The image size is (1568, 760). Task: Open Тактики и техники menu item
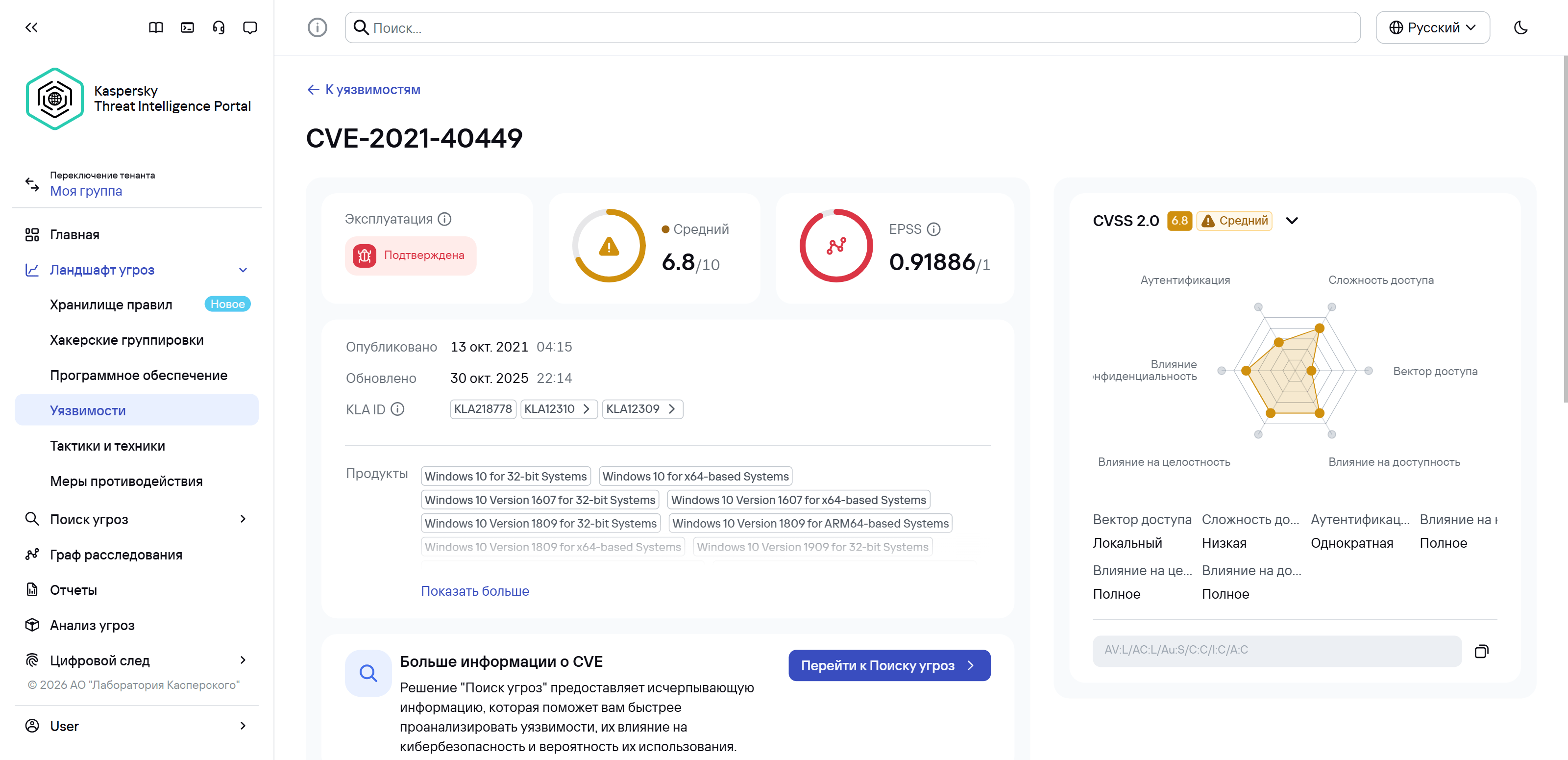point(107,446)
